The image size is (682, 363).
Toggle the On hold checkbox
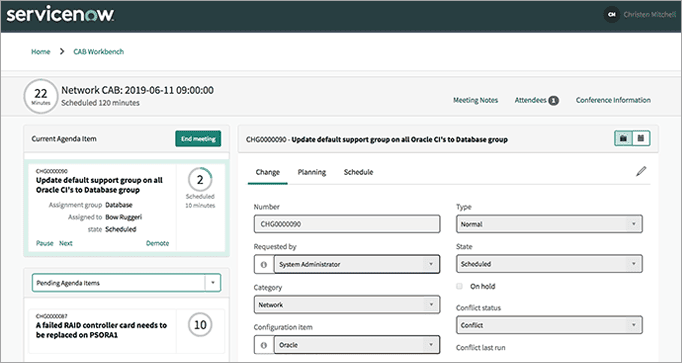(x=459, y=286)
